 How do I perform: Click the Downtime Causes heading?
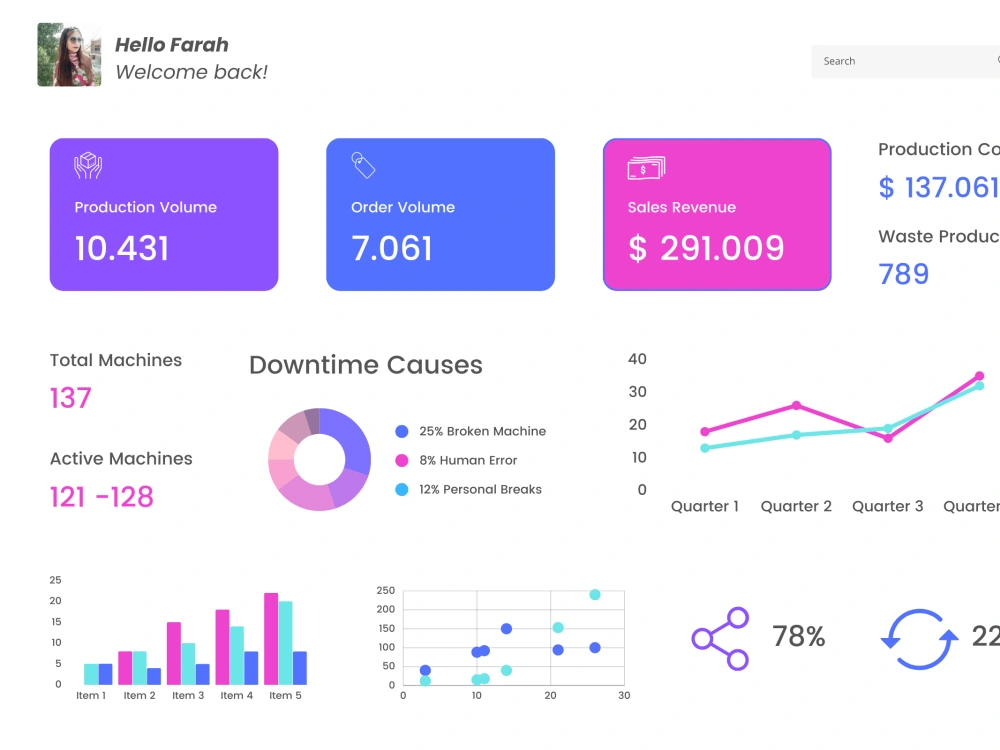point(365,365)
